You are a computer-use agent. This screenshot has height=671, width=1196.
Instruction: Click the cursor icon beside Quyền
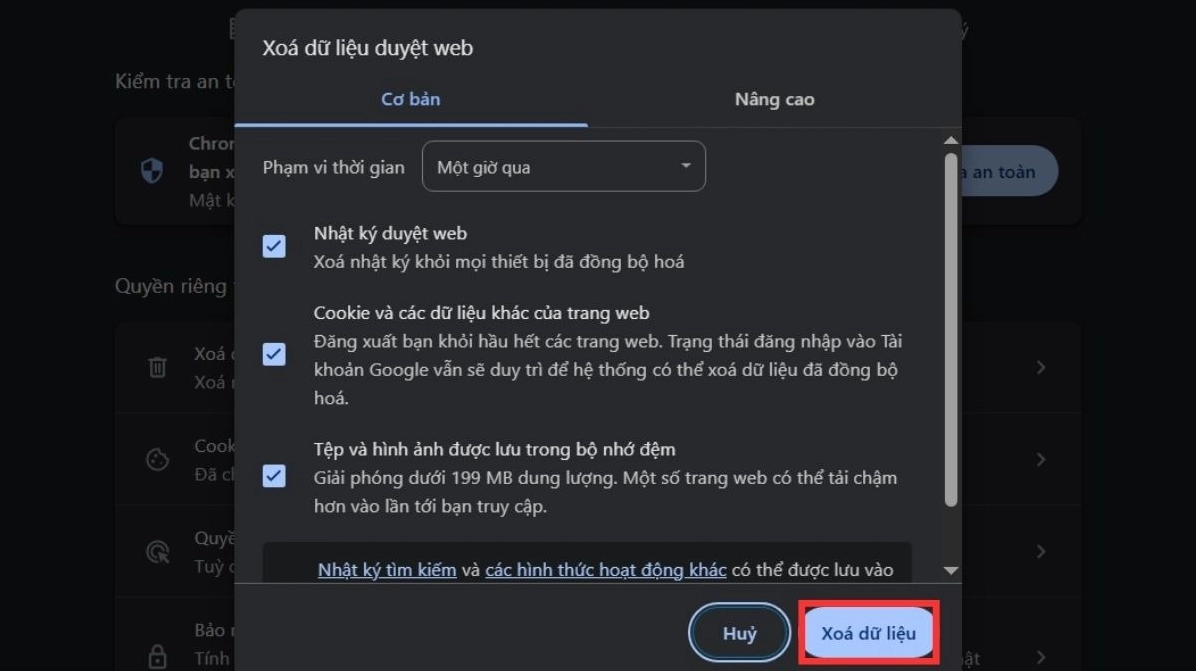(x=157, y=551)
